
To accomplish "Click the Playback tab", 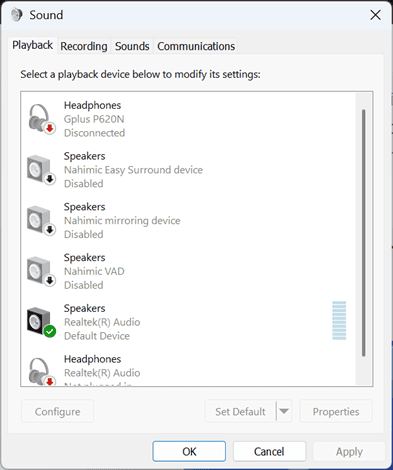I will [32, 45].
